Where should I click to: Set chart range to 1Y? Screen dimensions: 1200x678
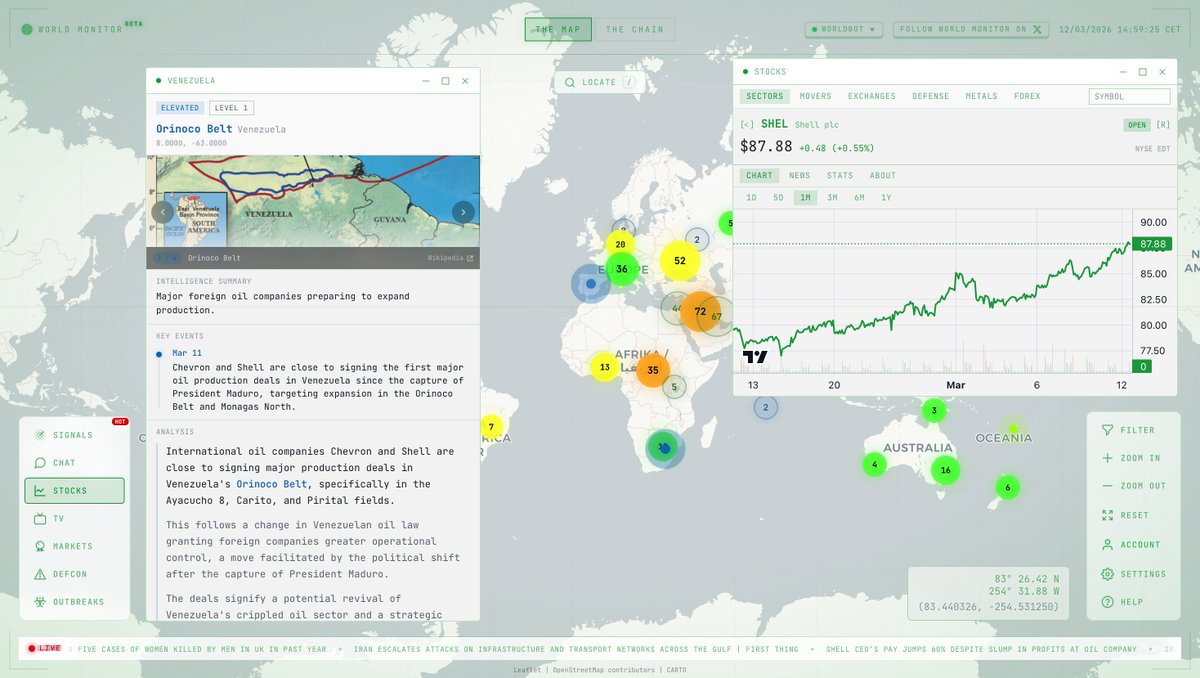coord(886,198)
